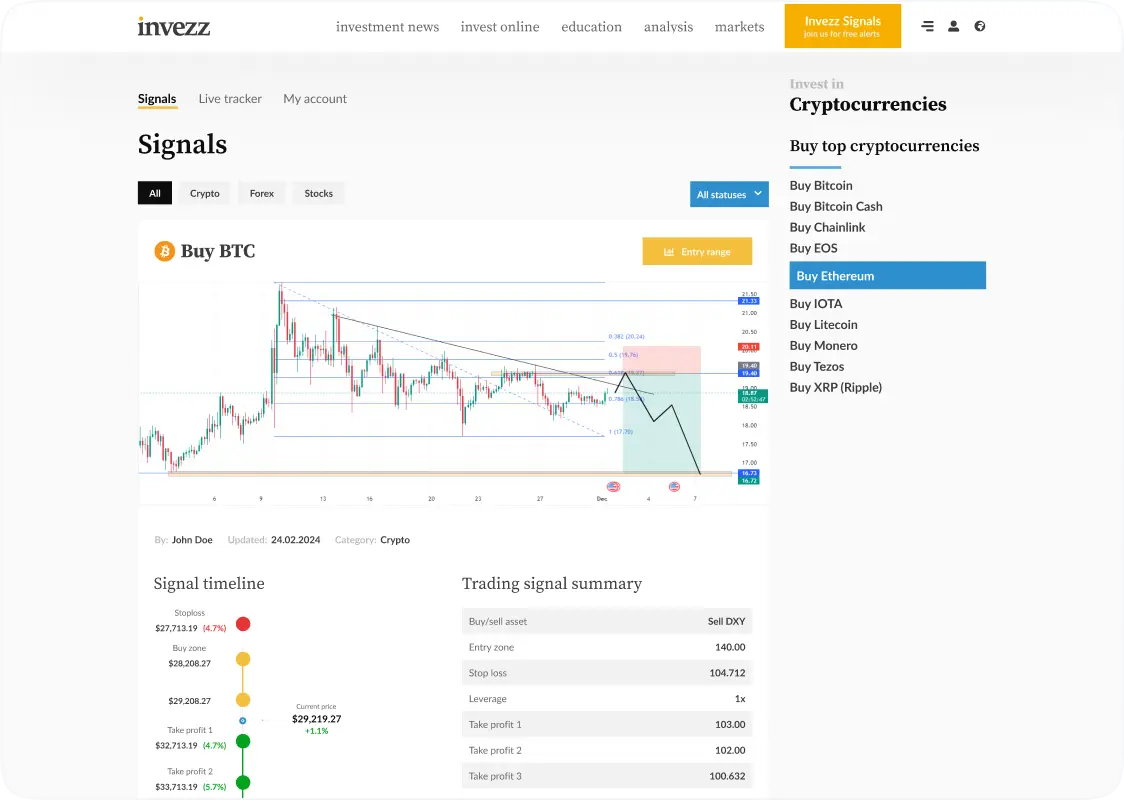Click the Take profit 2 value 102.00
This screenshot has height=800, width=1124.
pyautogui.click(x=730, y=751)
